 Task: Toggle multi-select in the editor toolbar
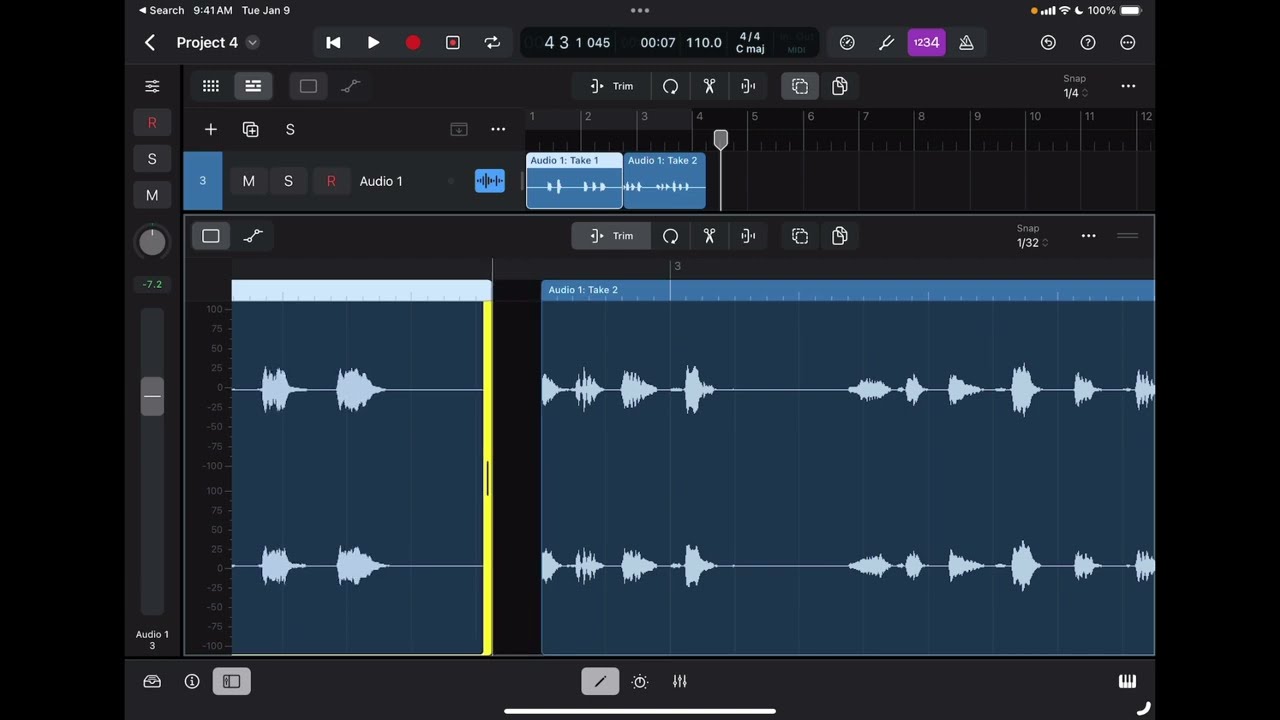tap(800, 236)
